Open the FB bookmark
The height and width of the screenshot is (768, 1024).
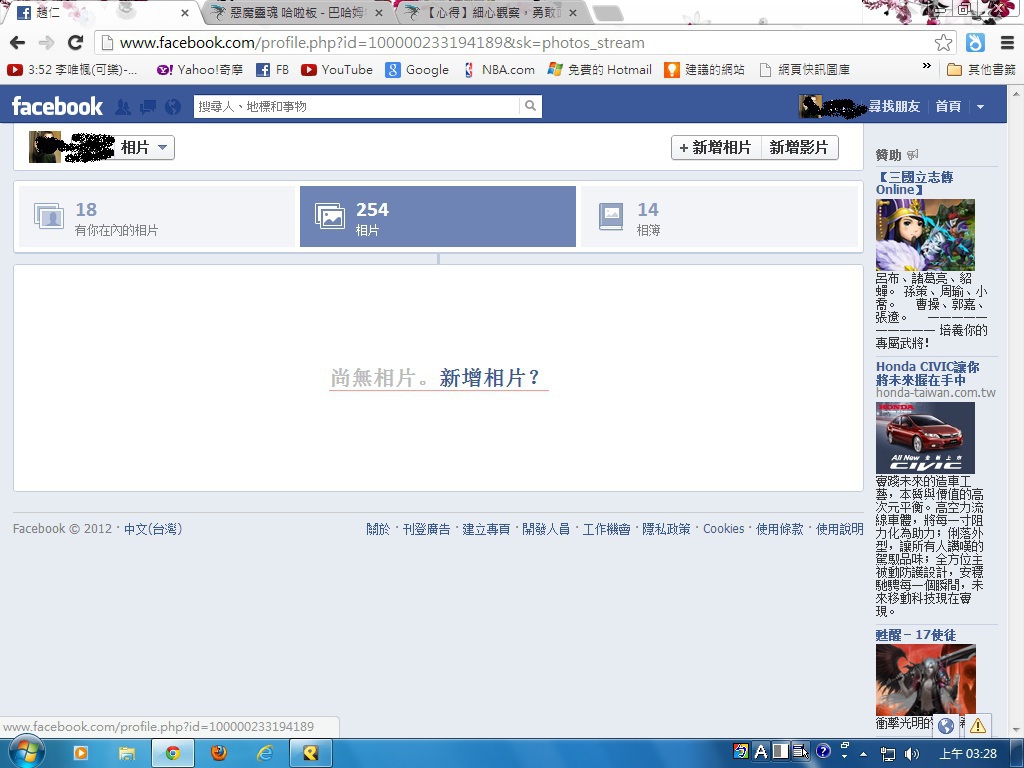click(x=272, y=70)
